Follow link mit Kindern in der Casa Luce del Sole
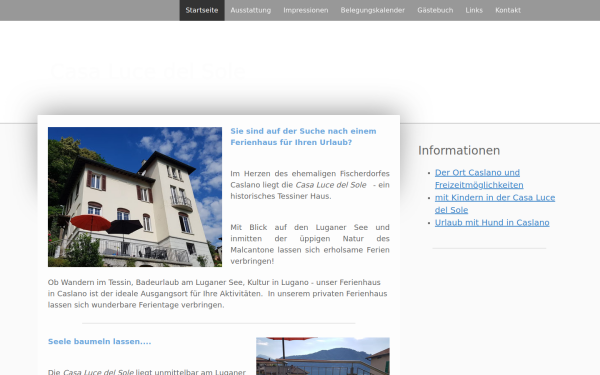This screenshot has width=600, height=375. tap(495, 204)
